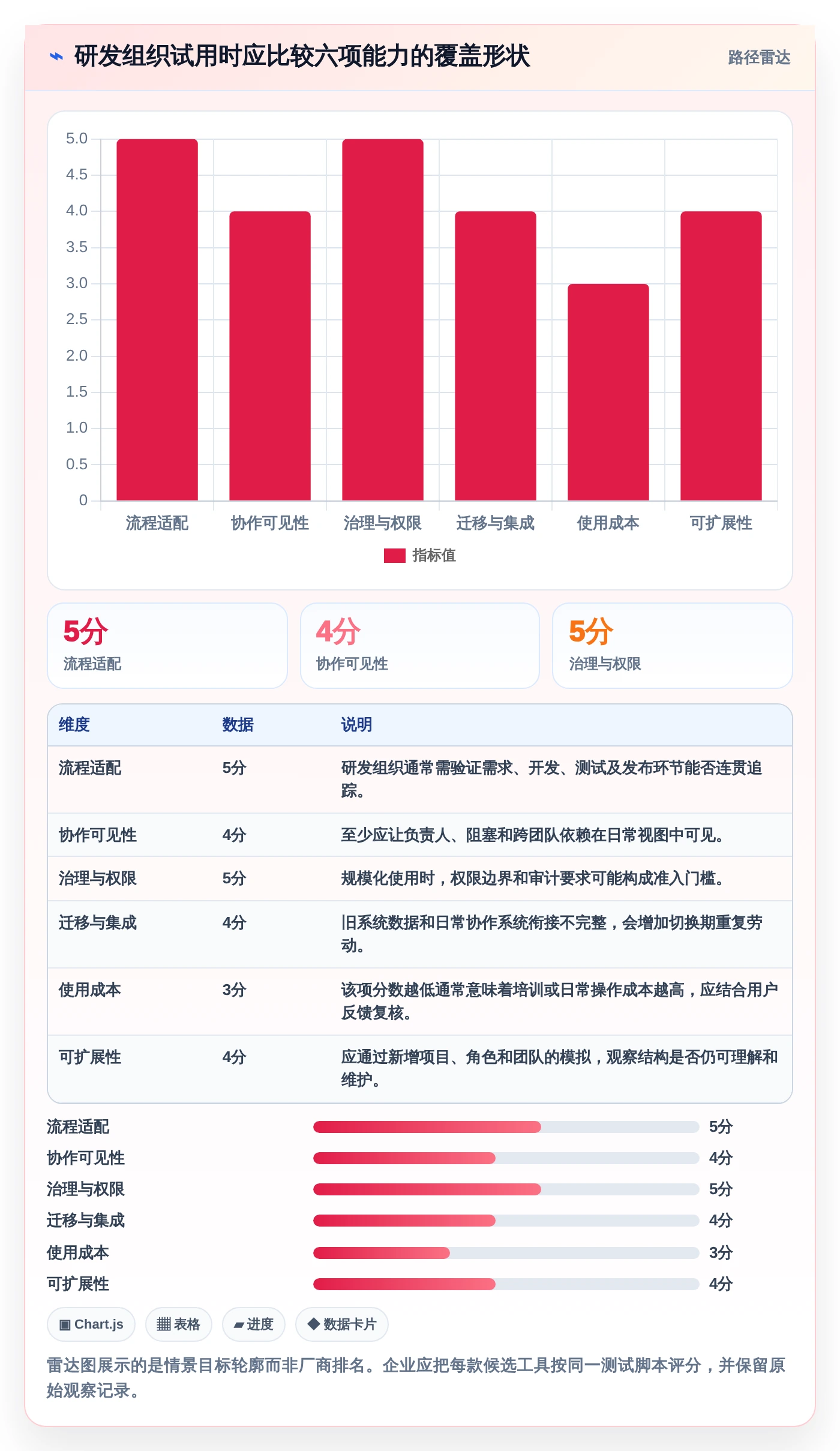
Task: Click the 3分 value beside 使用成本 progress bar
Action: 721,1253
